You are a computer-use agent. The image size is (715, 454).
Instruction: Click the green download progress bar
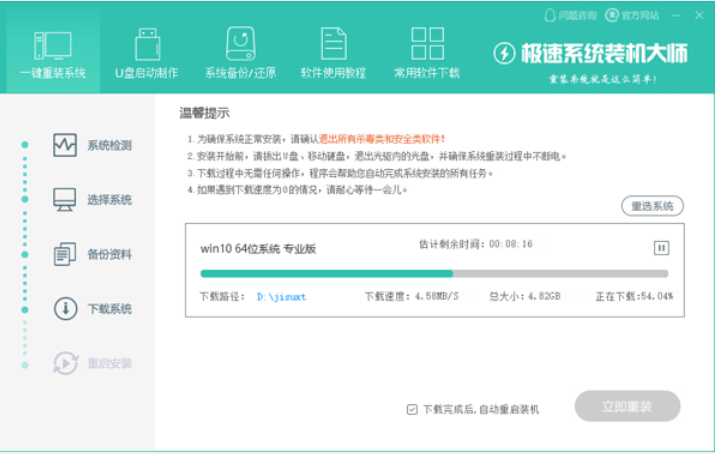[434, 273]
